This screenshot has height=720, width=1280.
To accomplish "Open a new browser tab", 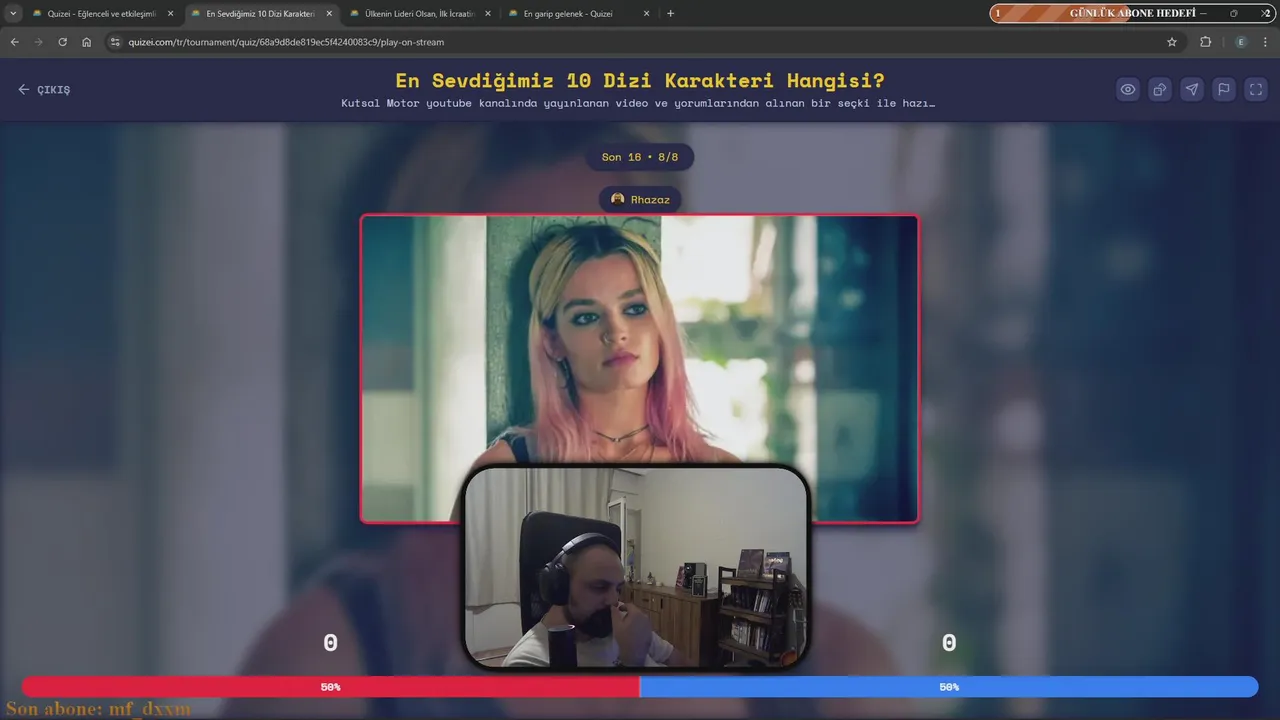I will click(670, 14).
